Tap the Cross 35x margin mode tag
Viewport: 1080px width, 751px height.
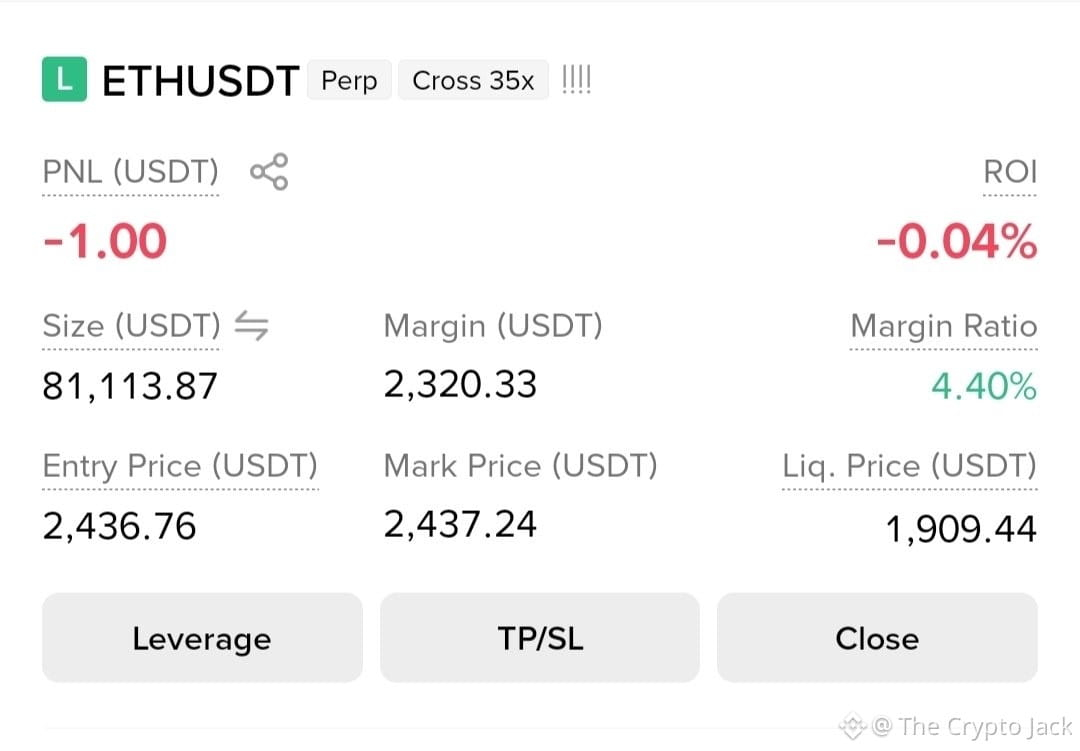[473, 81]
